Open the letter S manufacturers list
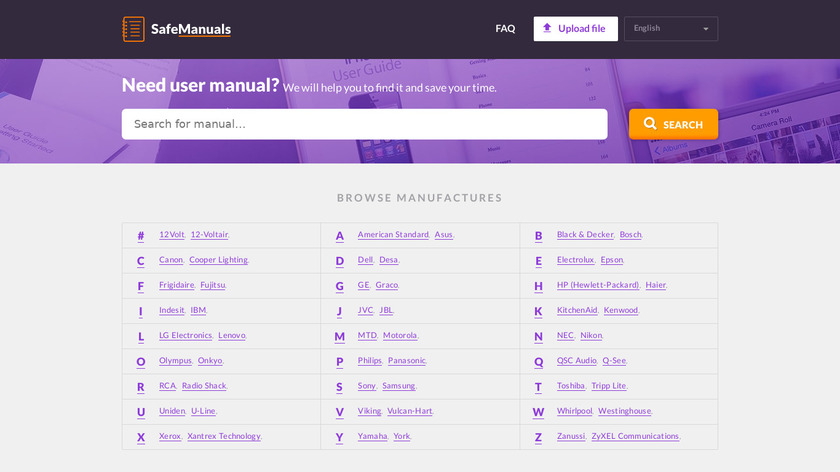This screenshot has height=472, width=840. point(339,387)
